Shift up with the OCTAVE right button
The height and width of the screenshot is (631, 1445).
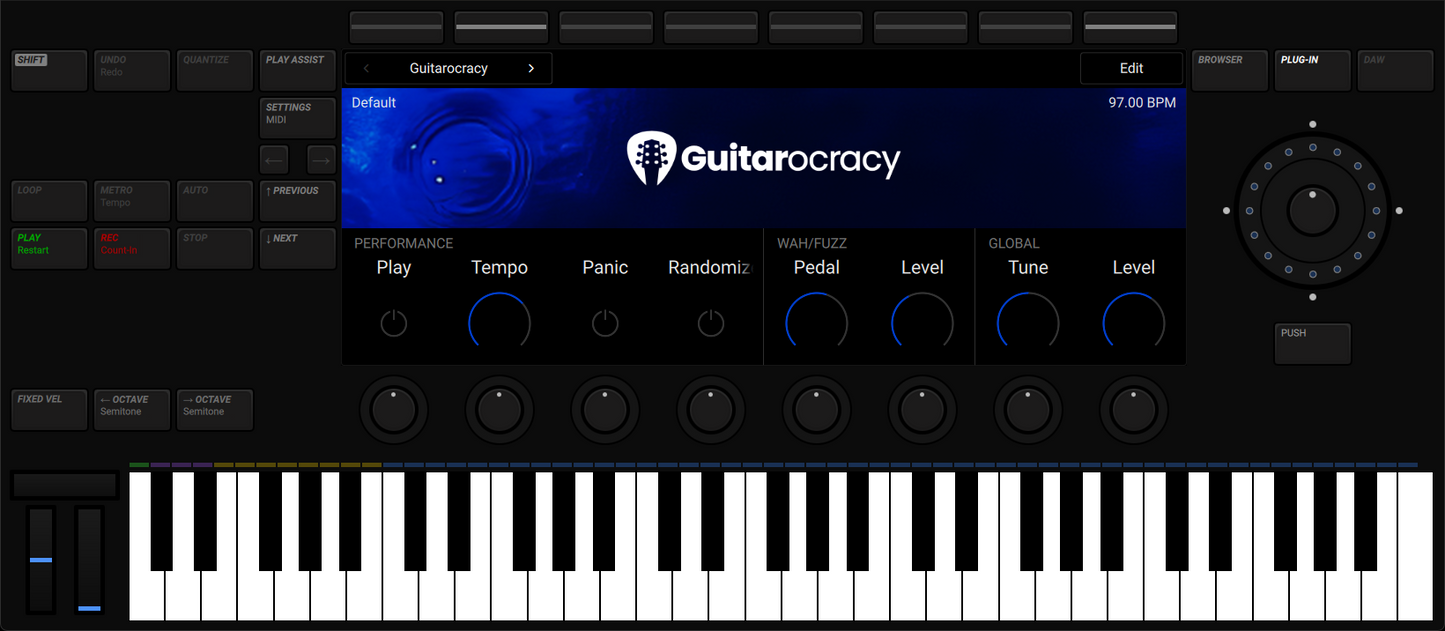tap(214, 409)
